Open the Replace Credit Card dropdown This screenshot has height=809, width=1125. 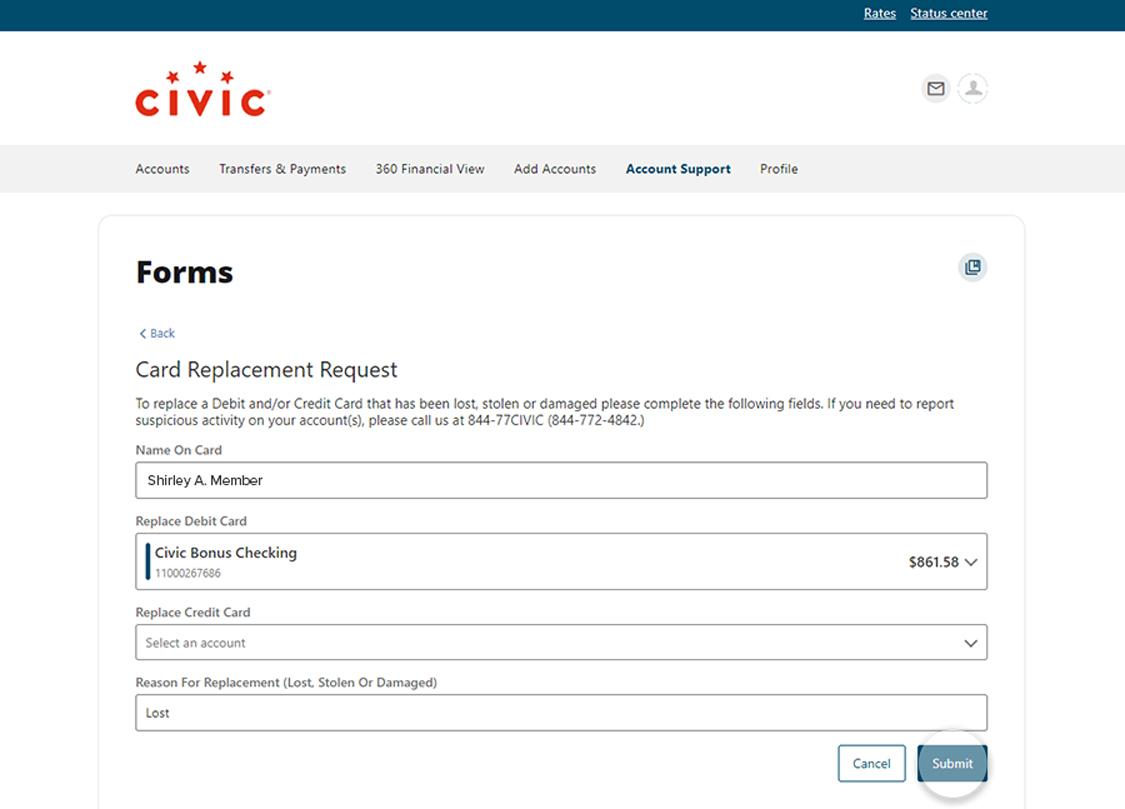point(561,643)
